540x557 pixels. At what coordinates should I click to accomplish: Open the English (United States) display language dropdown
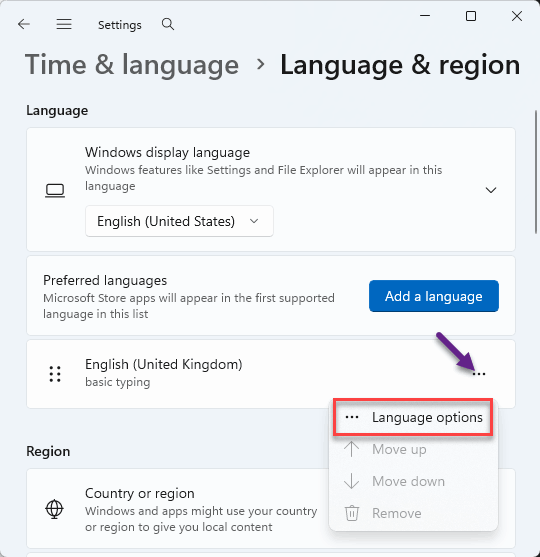tap(179, 221)
